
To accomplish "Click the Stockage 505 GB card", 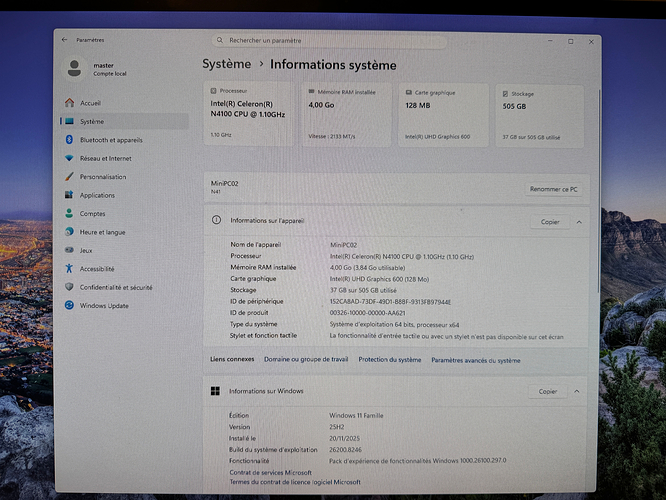I will click(539, 116).
